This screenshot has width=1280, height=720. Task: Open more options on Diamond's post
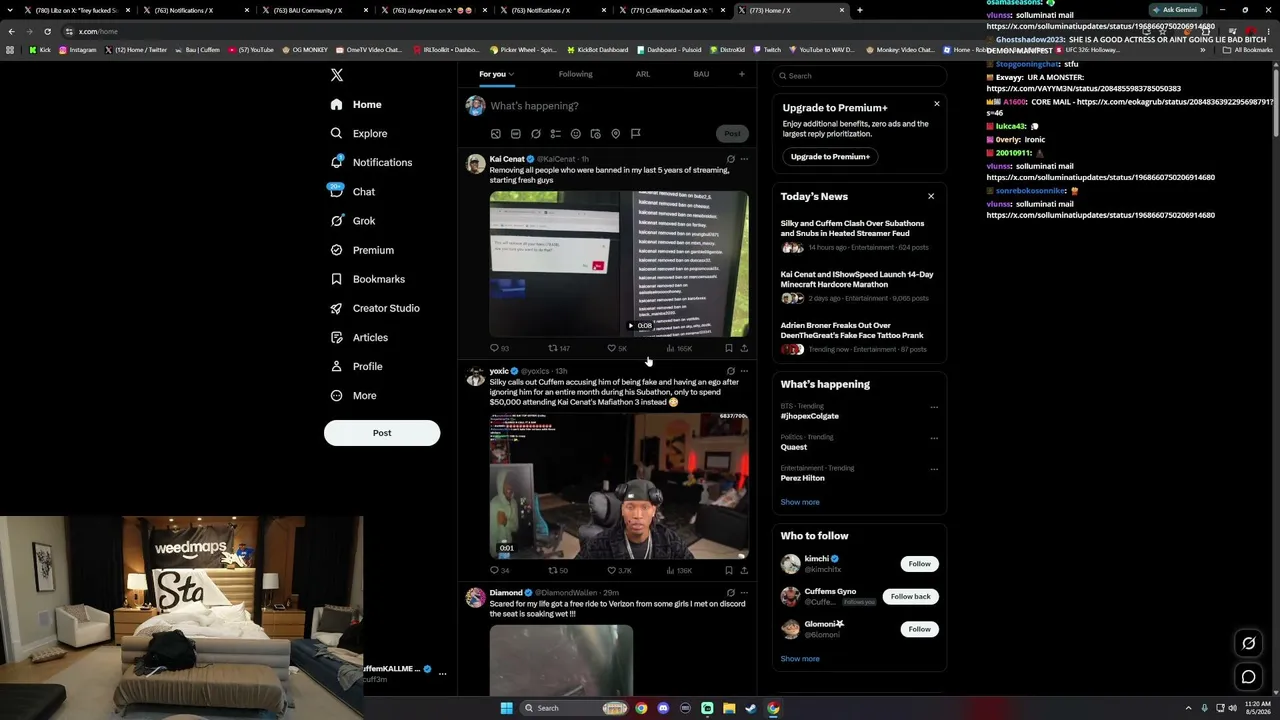click(744, 593)
